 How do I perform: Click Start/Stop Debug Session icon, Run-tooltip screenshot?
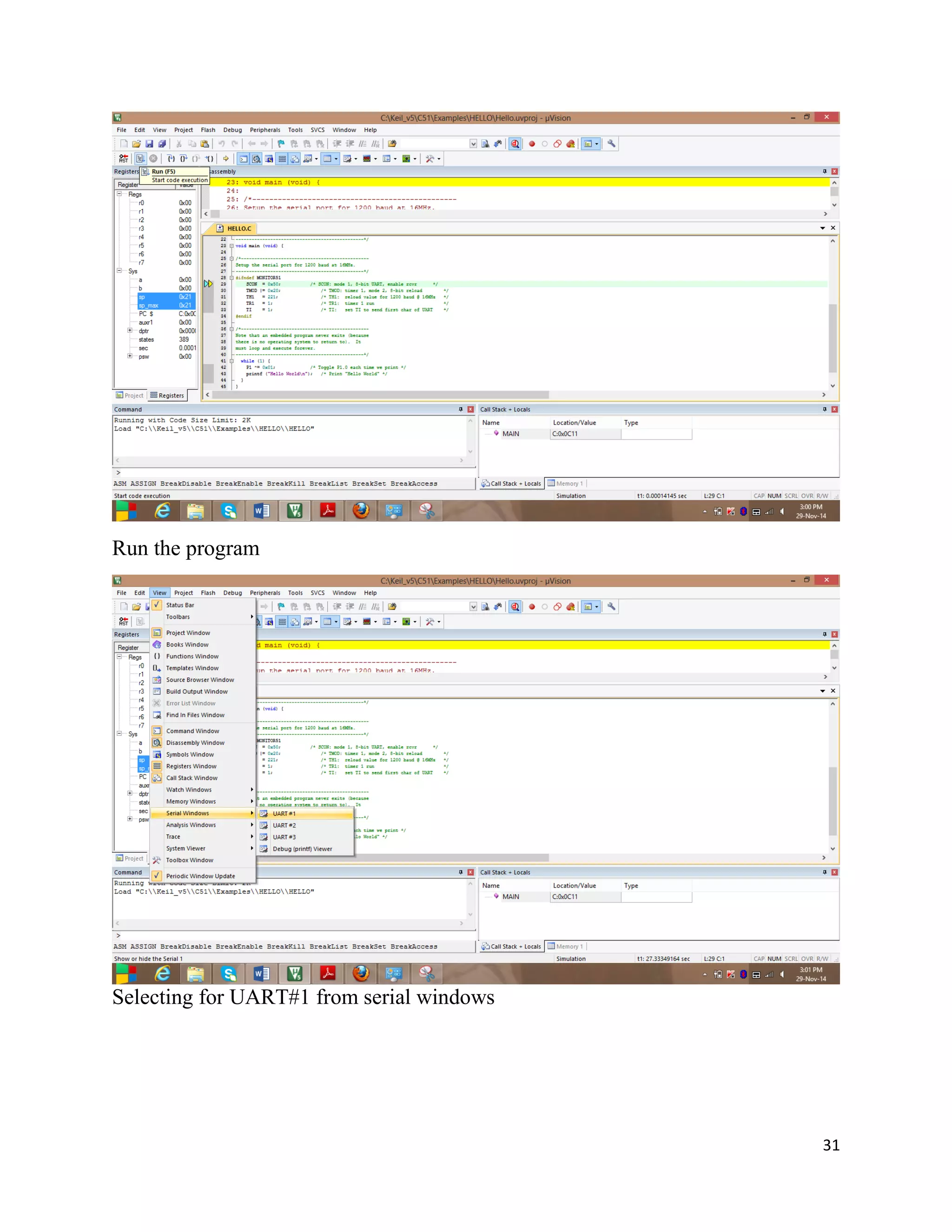point(515,144)
